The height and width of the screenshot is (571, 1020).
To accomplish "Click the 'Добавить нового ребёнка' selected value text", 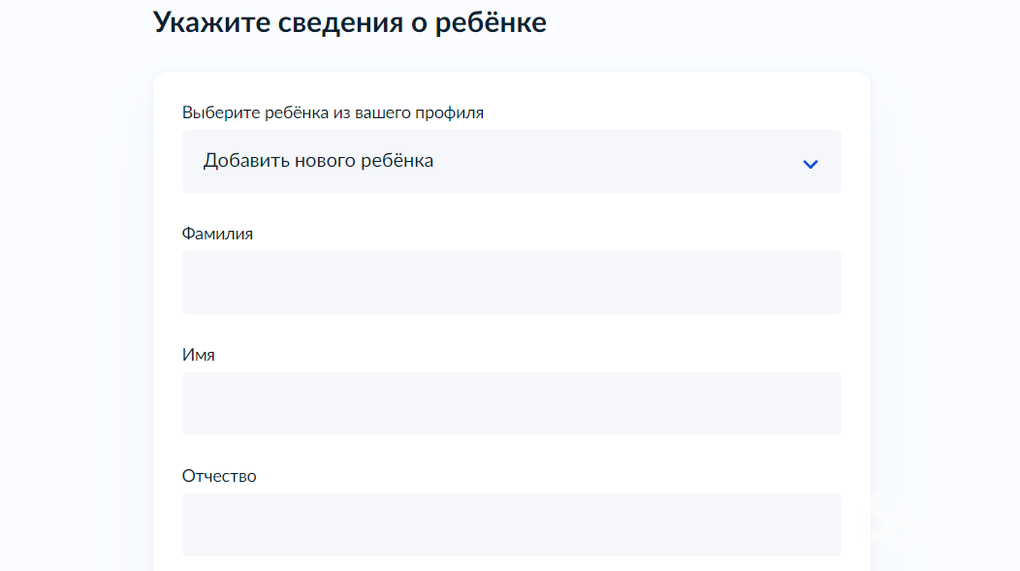I will [318, 161].
